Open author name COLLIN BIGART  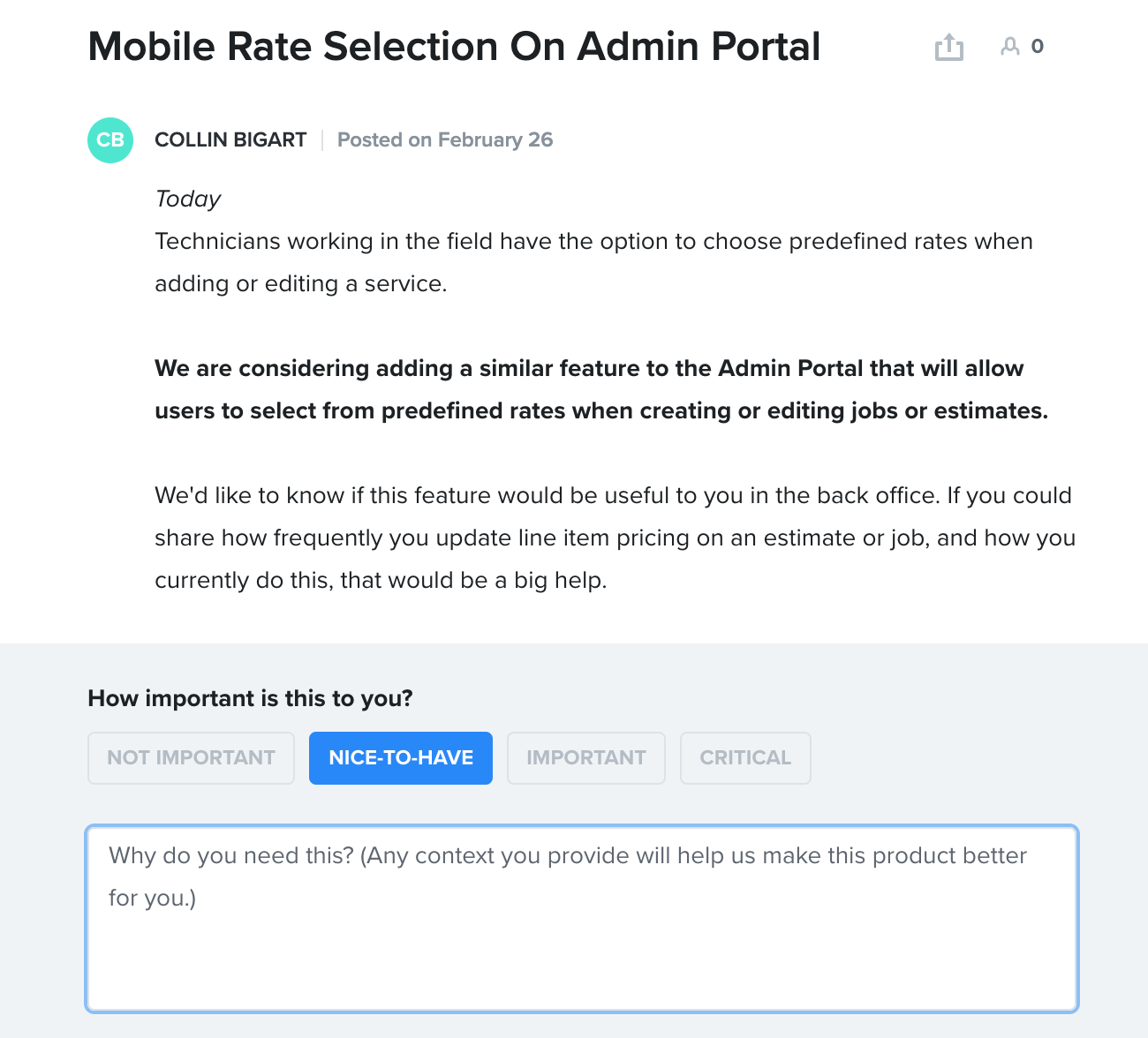(x=230, y=139)
